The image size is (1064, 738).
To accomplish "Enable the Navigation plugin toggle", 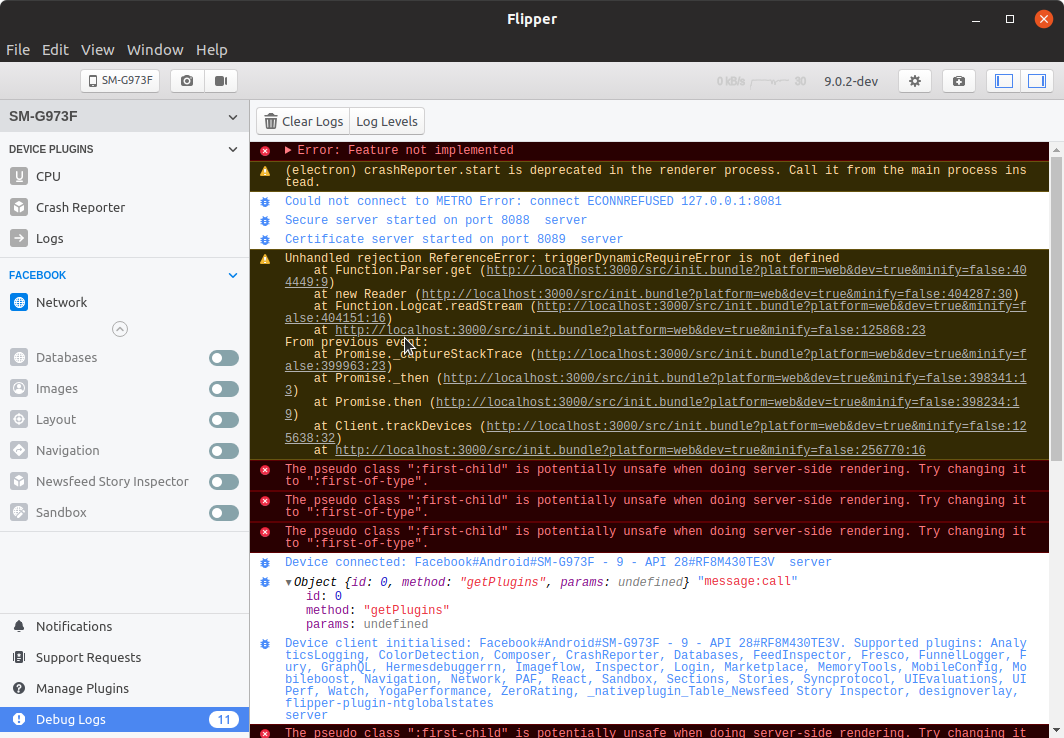I will (224, 451).
